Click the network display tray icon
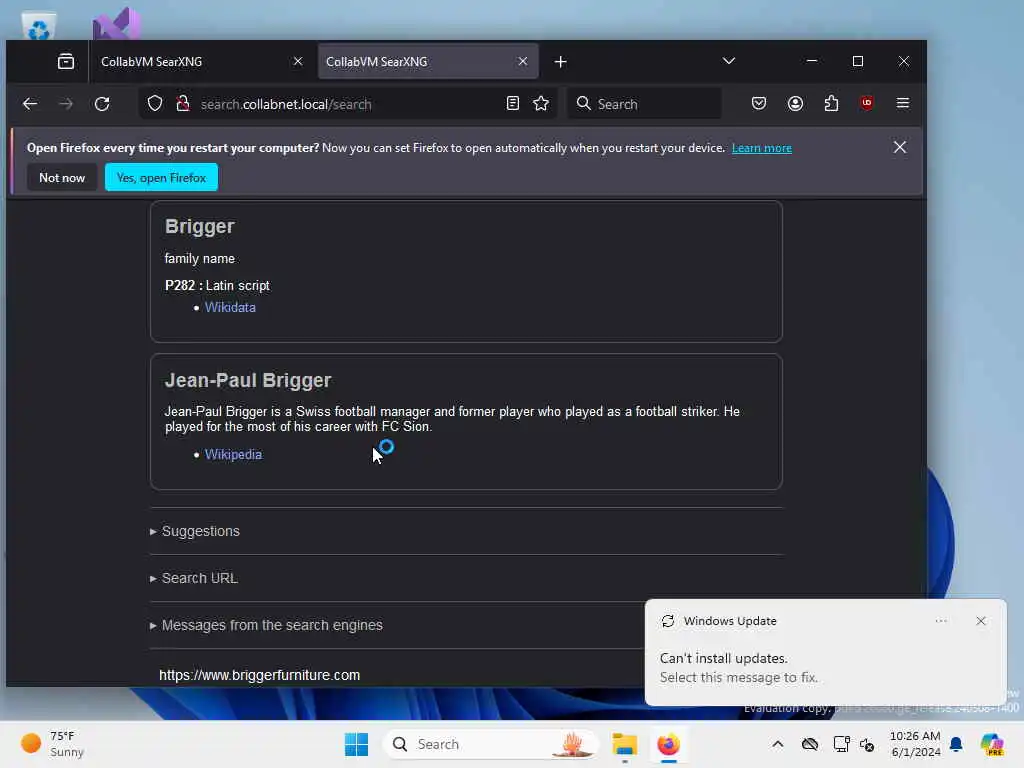Image resolution: width=1024 pixels, height=768 pixels. 841,744
